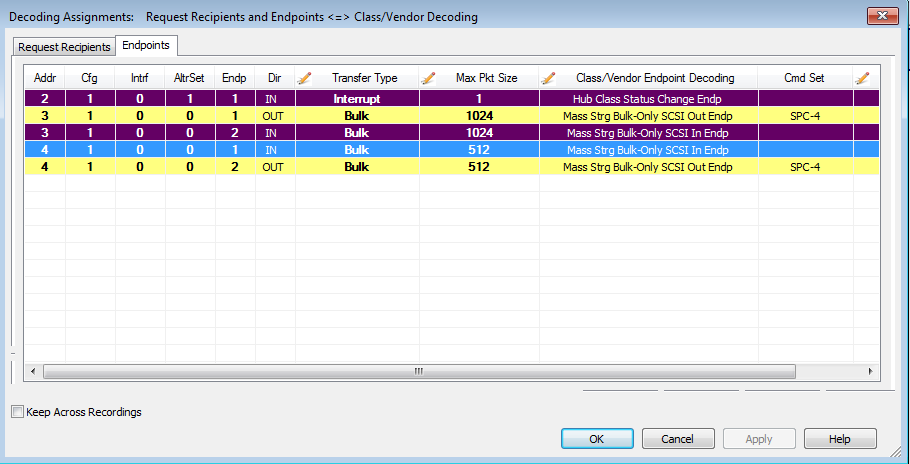Image resolution: width=910 pixels, height=464 pixels.
Task: Click the horizontal scrollbar right arrow
Action: (870, 371)
